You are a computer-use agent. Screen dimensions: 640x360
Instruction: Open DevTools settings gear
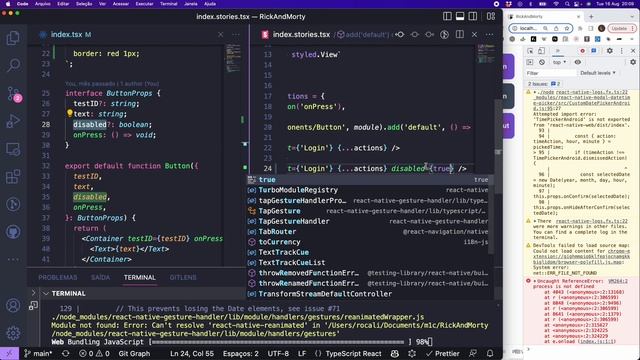[x=609, y=51]
